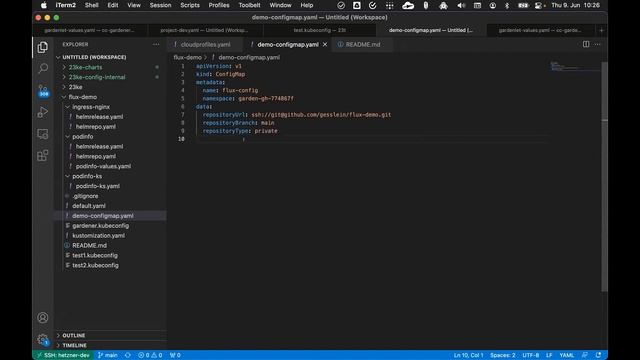
Task: Open Explorer more actions ellipsis
Action: point(156,44)
